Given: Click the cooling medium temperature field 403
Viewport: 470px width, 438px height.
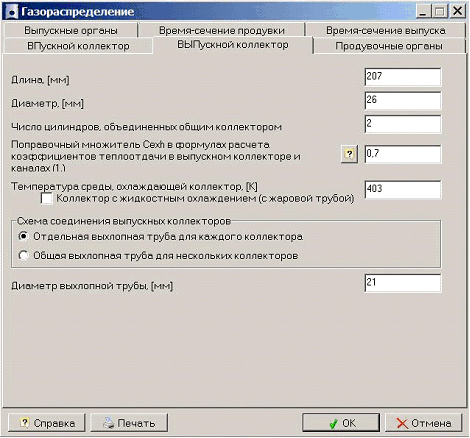Looking at the screenshot, I should (403, 189).
